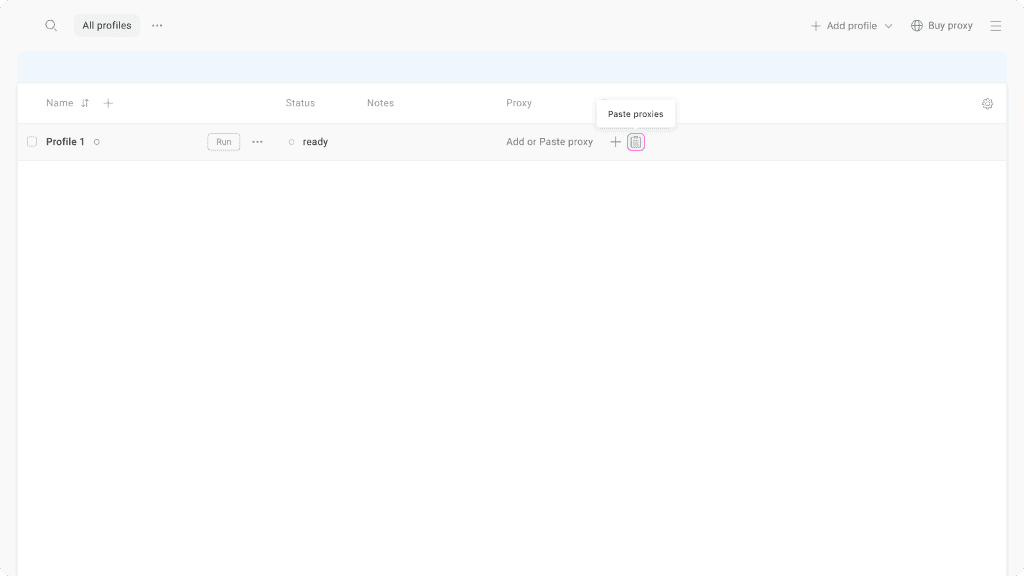The width and height of the screenshot is (1024, 576).
Task: Open the search magnifier icon
Action: coord(51,26)
